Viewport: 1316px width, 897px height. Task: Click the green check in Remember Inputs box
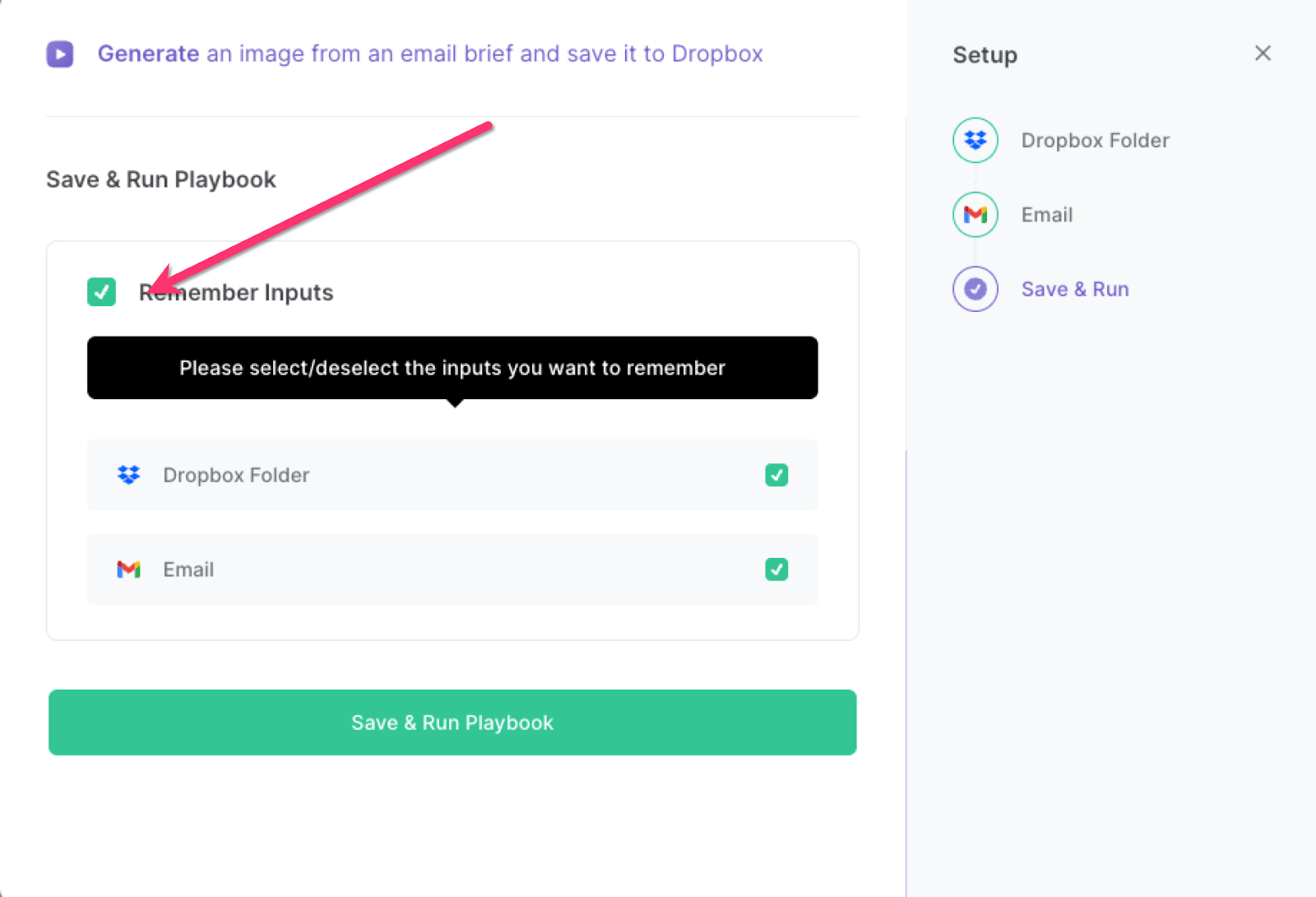(101, 292)
